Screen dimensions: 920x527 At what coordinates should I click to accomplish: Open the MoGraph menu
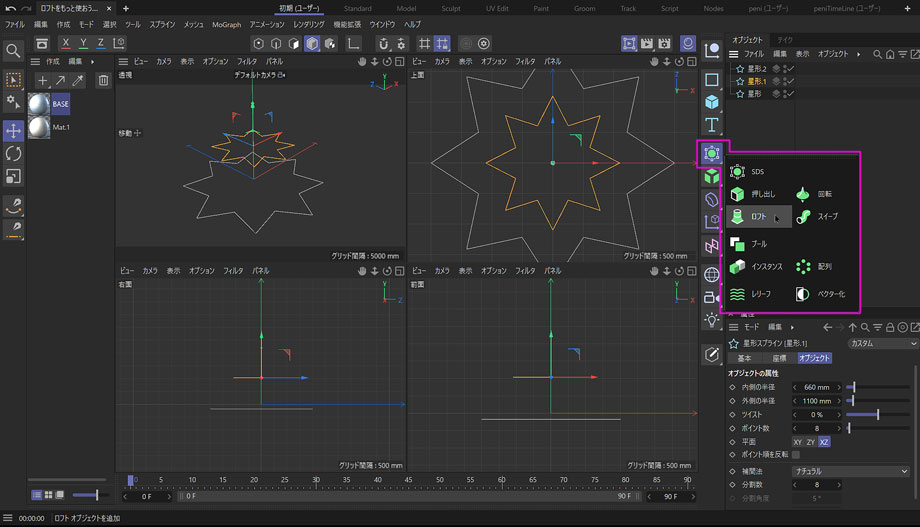coord(226,24)
